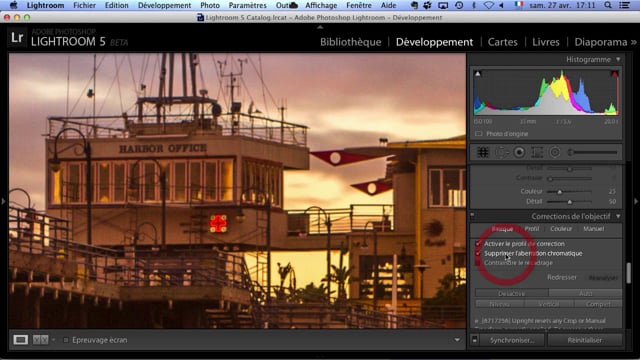The image size is (640, 360).
Task: Toggle the sync switch beside Synchroniser
Action: [474, 340]
